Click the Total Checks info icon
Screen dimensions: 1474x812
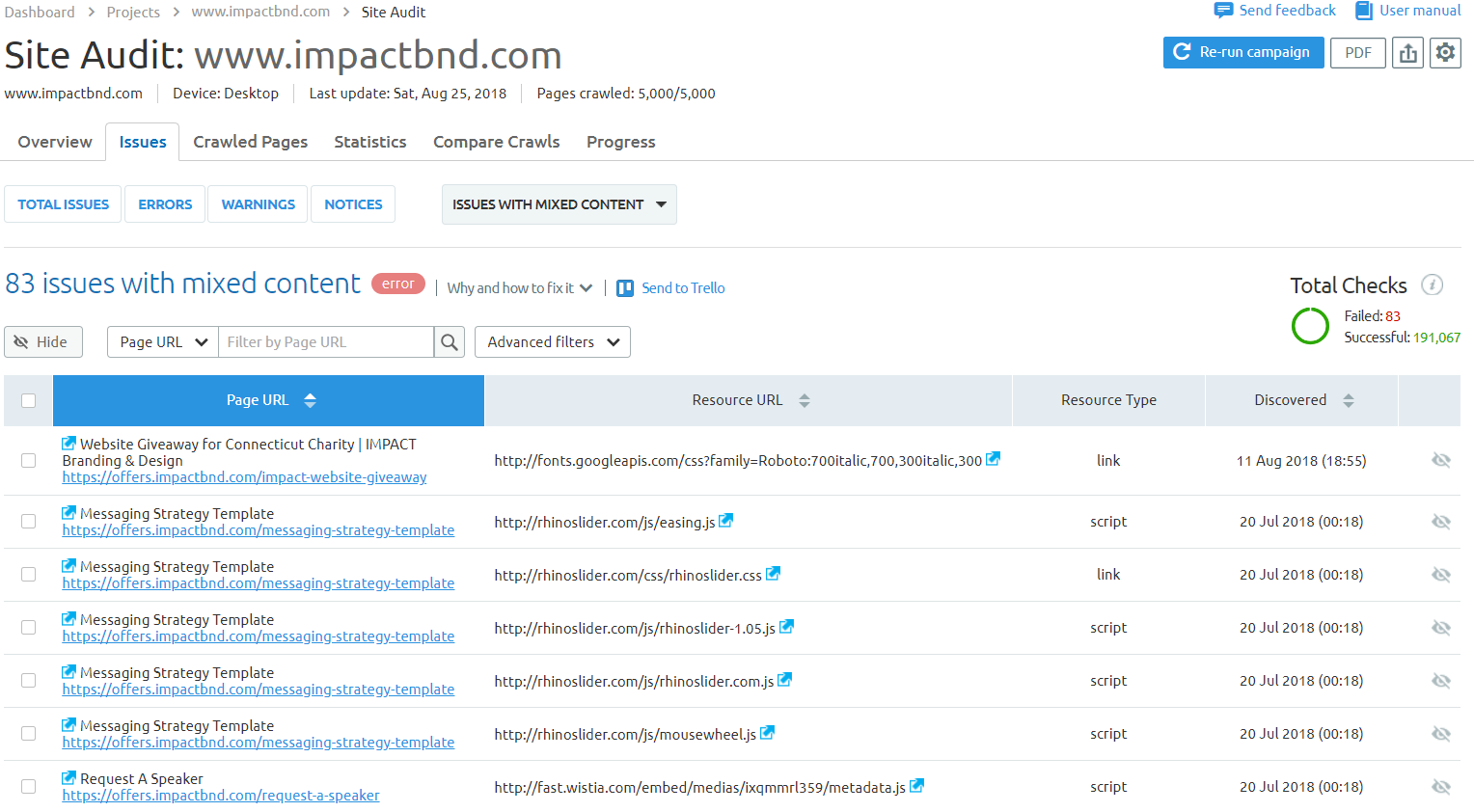click(x=1433, y=285)
